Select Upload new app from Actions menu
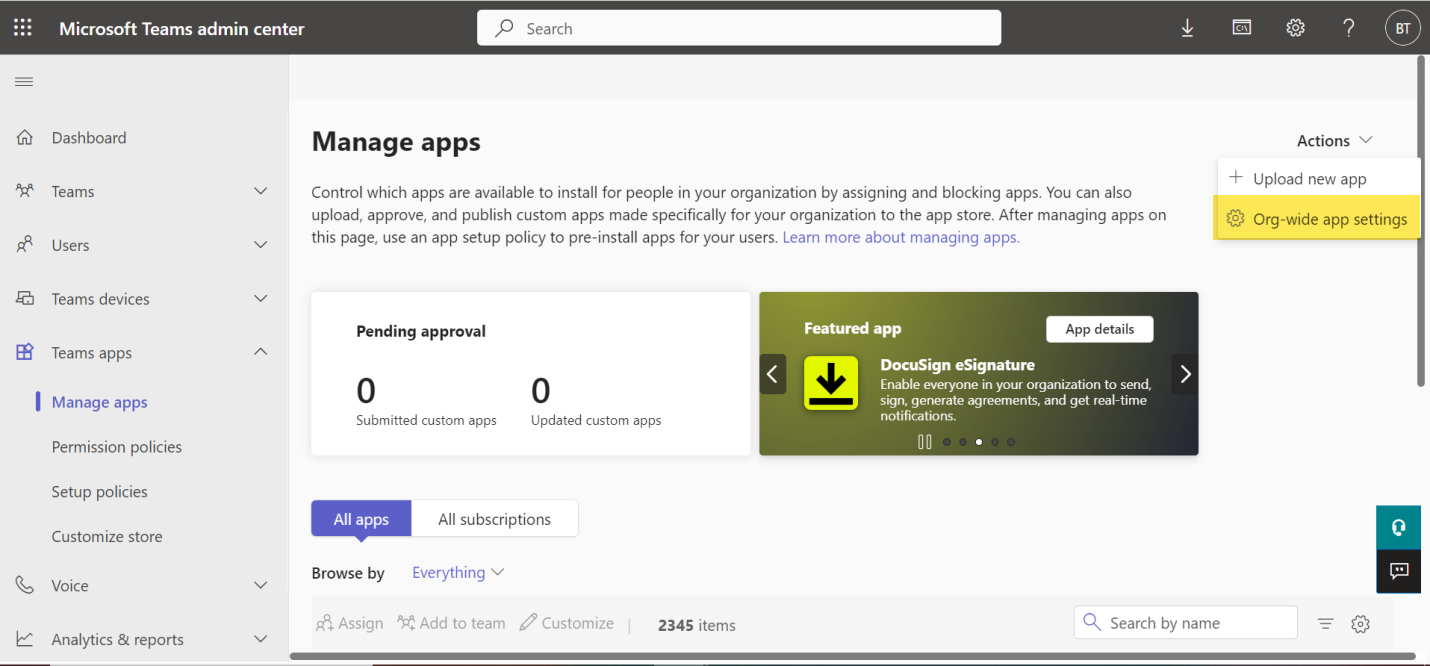This screenshot has height=666, width=1430. pyautogui.click(x=1319, y=178)
